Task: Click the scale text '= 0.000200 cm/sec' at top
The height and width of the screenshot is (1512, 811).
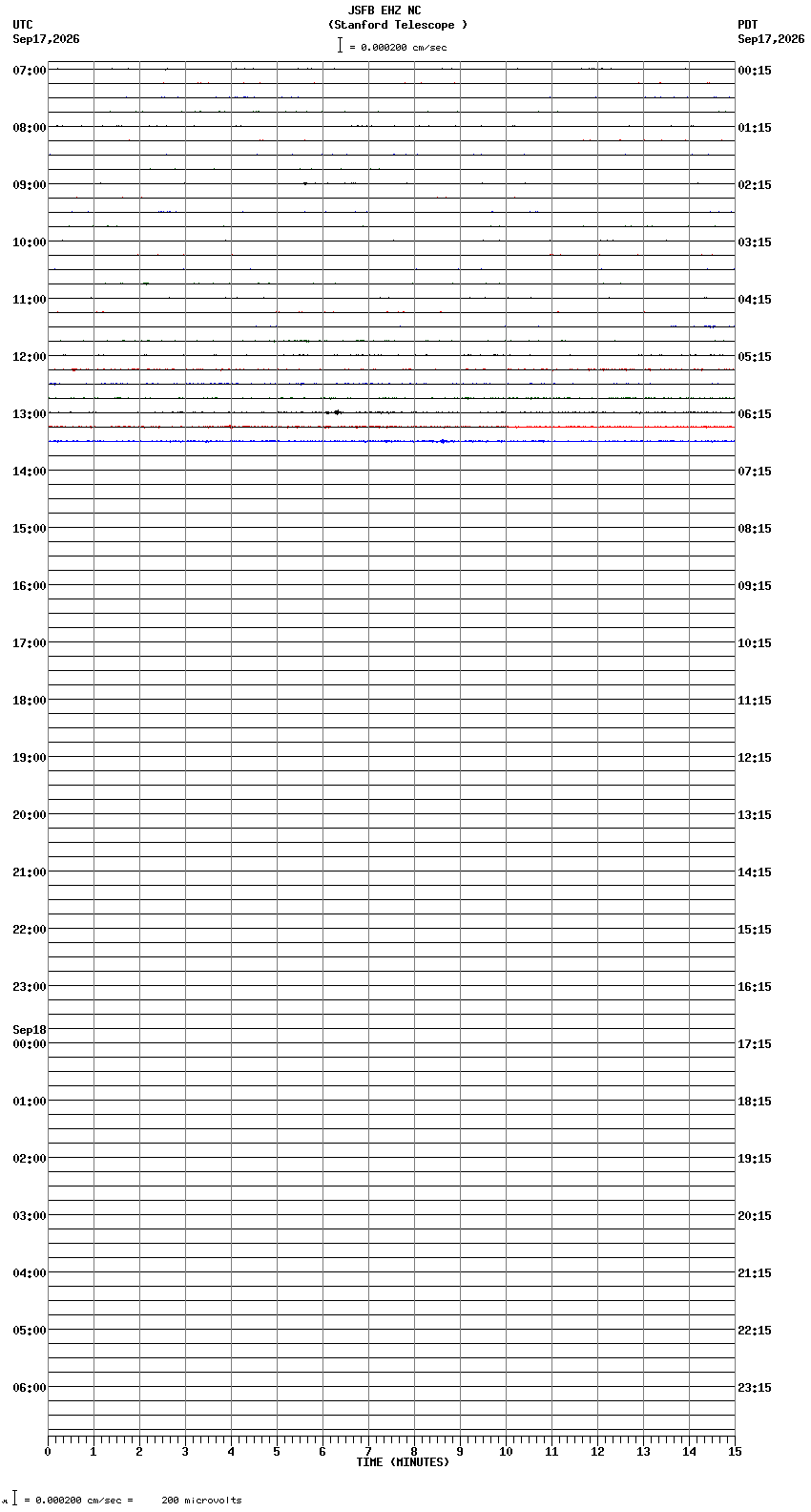Action: 398,47
